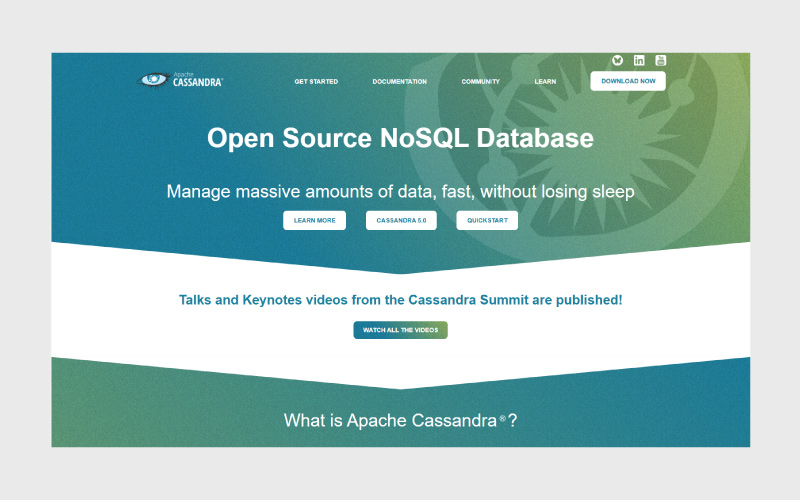Click the Cassandra Summit talks announcement heading

[401, 300]
